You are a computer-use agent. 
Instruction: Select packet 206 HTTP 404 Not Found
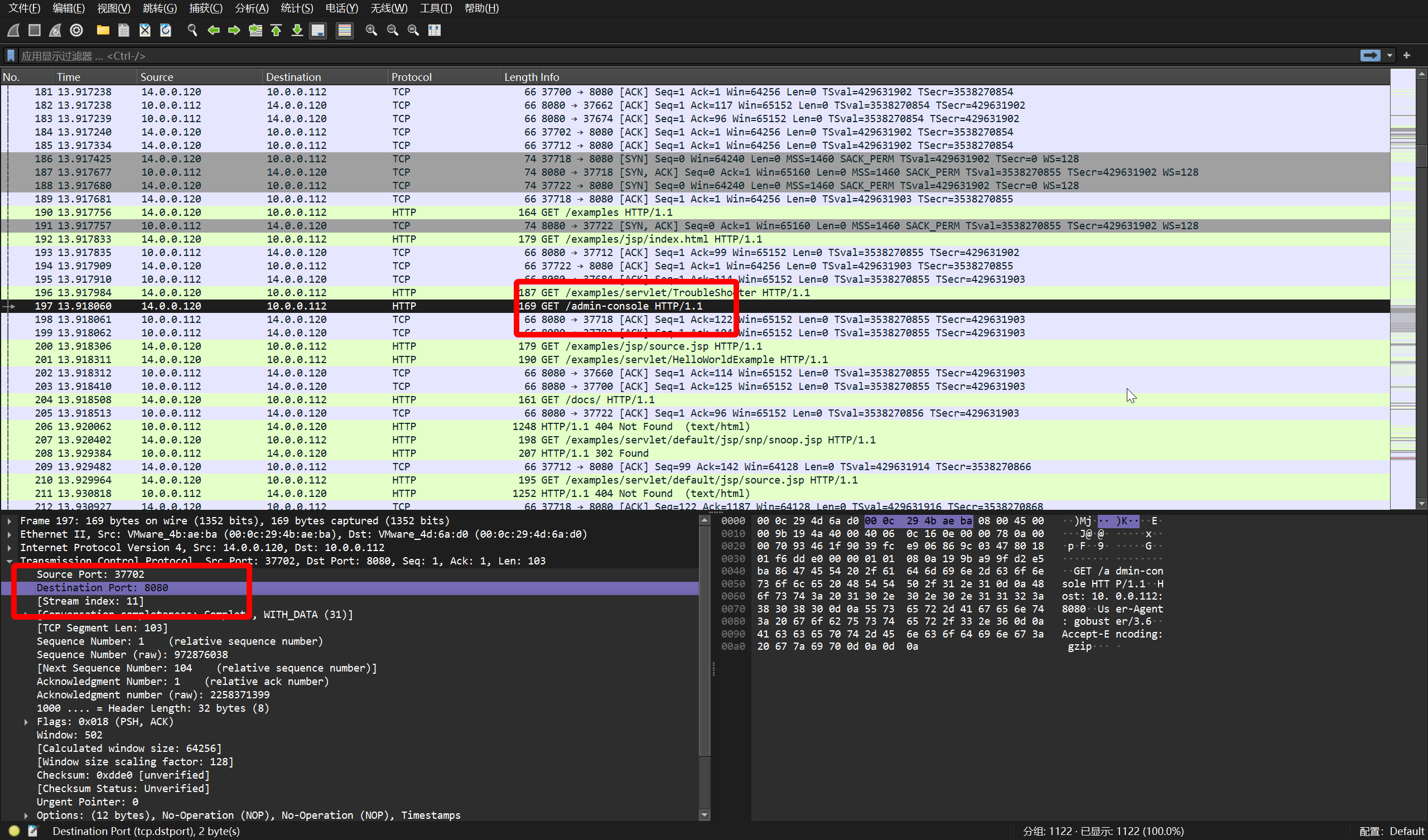(x=695, y=426)
